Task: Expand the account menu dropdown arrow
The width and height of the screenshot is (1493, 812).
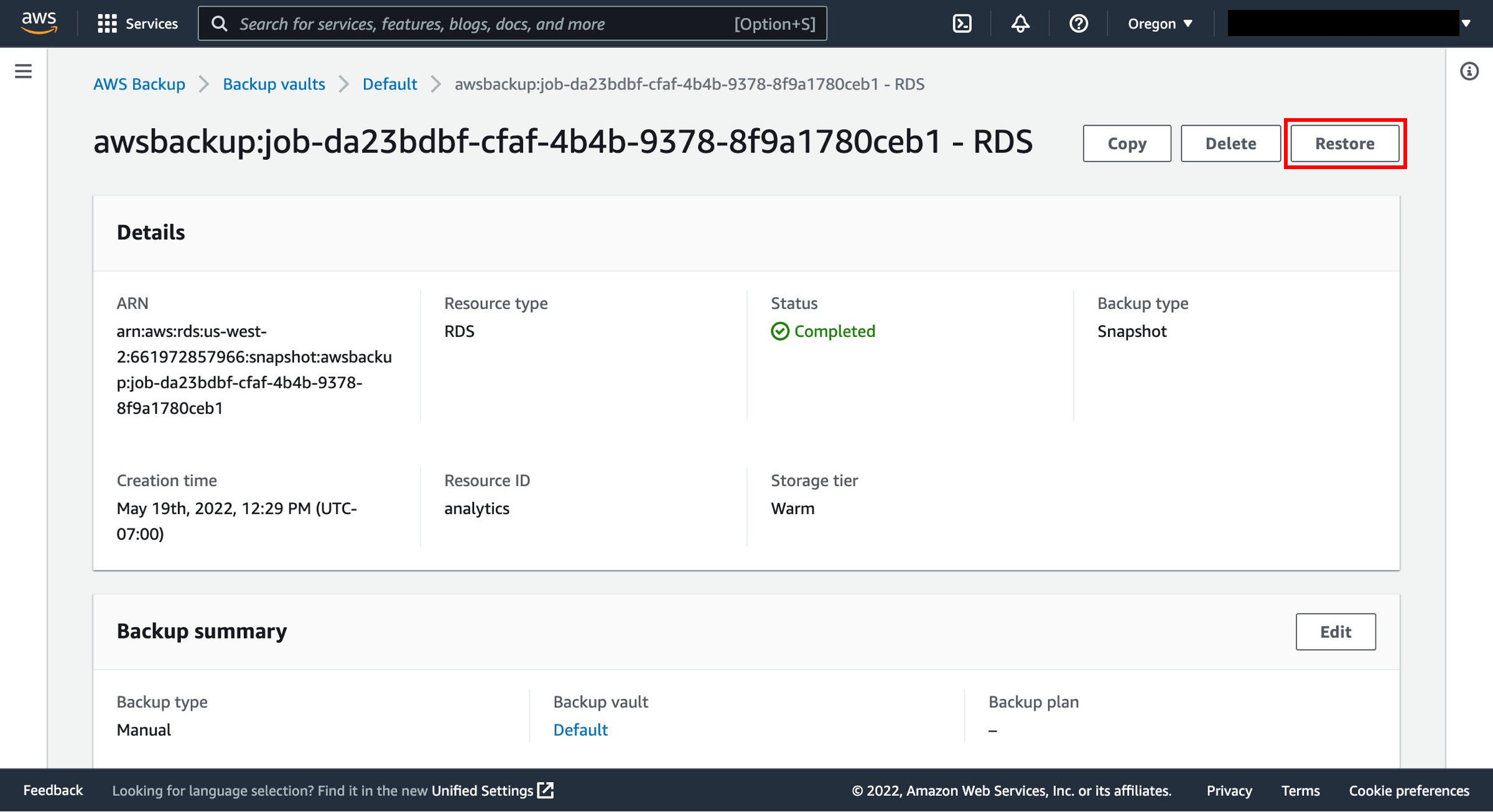Action: click(x=1466, y=24)
